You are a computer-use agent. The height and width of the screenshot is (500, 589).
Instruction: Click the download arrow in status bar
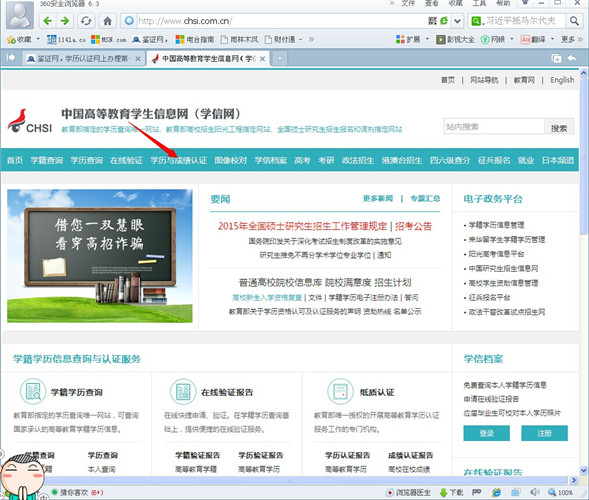444,492
